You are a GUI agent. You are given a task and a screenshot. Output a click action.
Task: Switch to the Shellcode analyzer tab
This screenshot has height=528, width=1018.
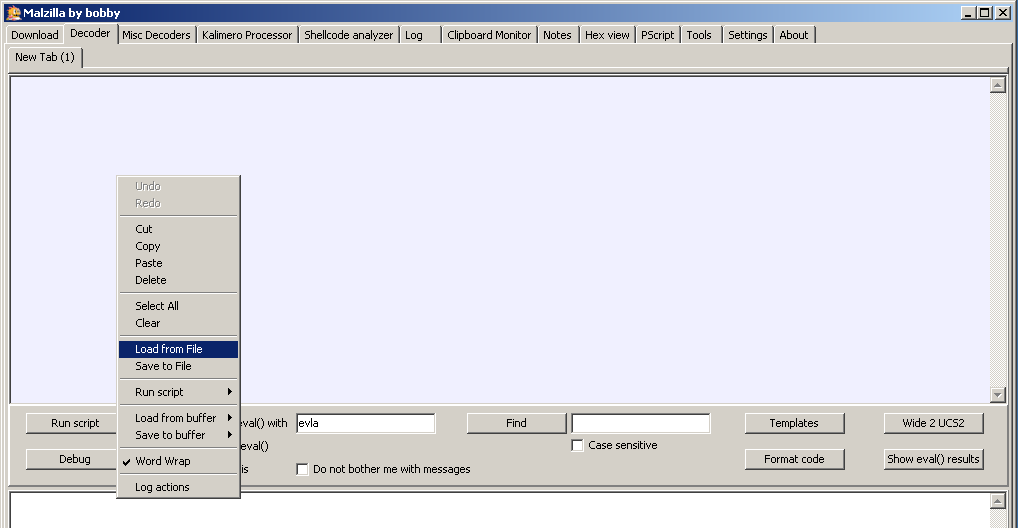click(x=348, y=35)
